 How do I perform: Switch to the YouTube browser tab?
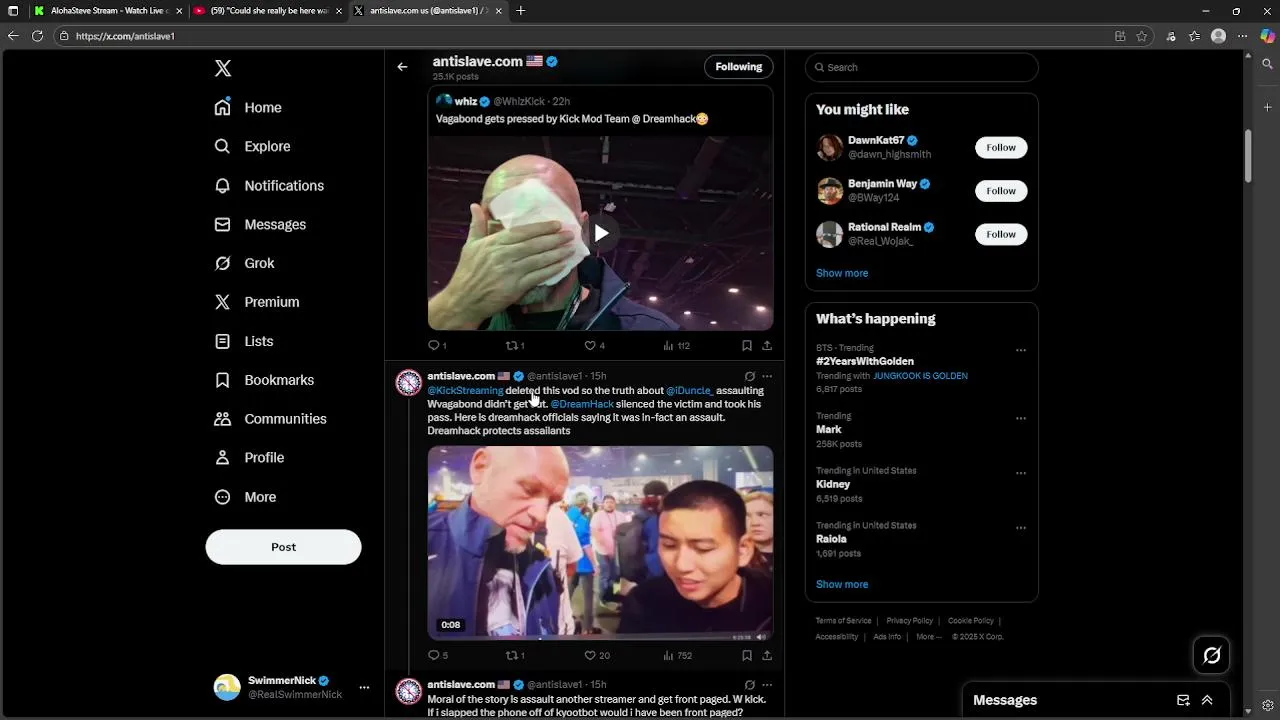pos(268,11)
